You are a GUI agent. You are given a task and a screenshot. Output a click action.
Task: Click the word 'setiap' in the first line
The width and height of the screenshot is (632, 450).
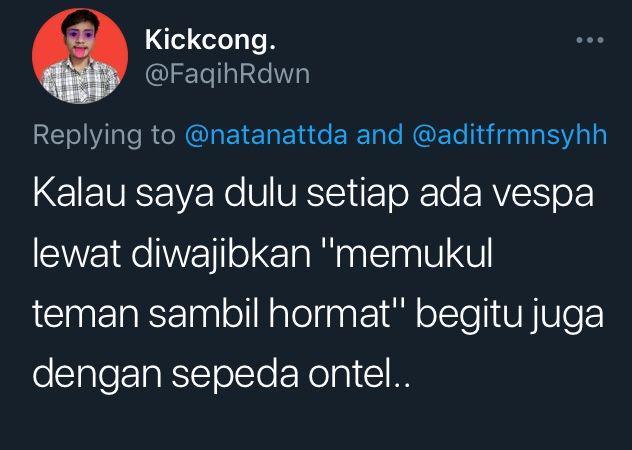(x=357, y=195)
